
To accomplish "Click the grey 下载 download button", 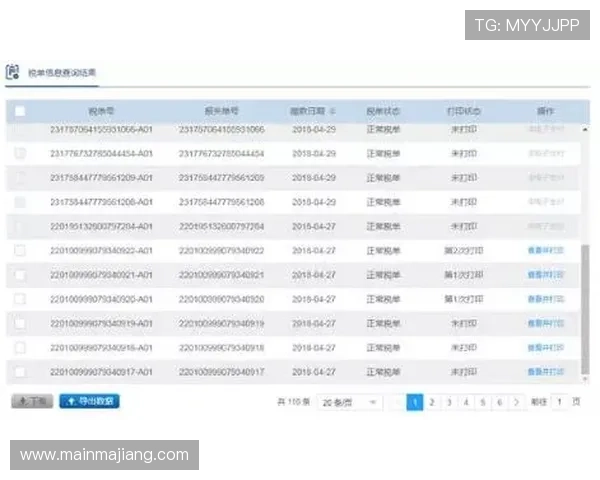I will (32, 401).
